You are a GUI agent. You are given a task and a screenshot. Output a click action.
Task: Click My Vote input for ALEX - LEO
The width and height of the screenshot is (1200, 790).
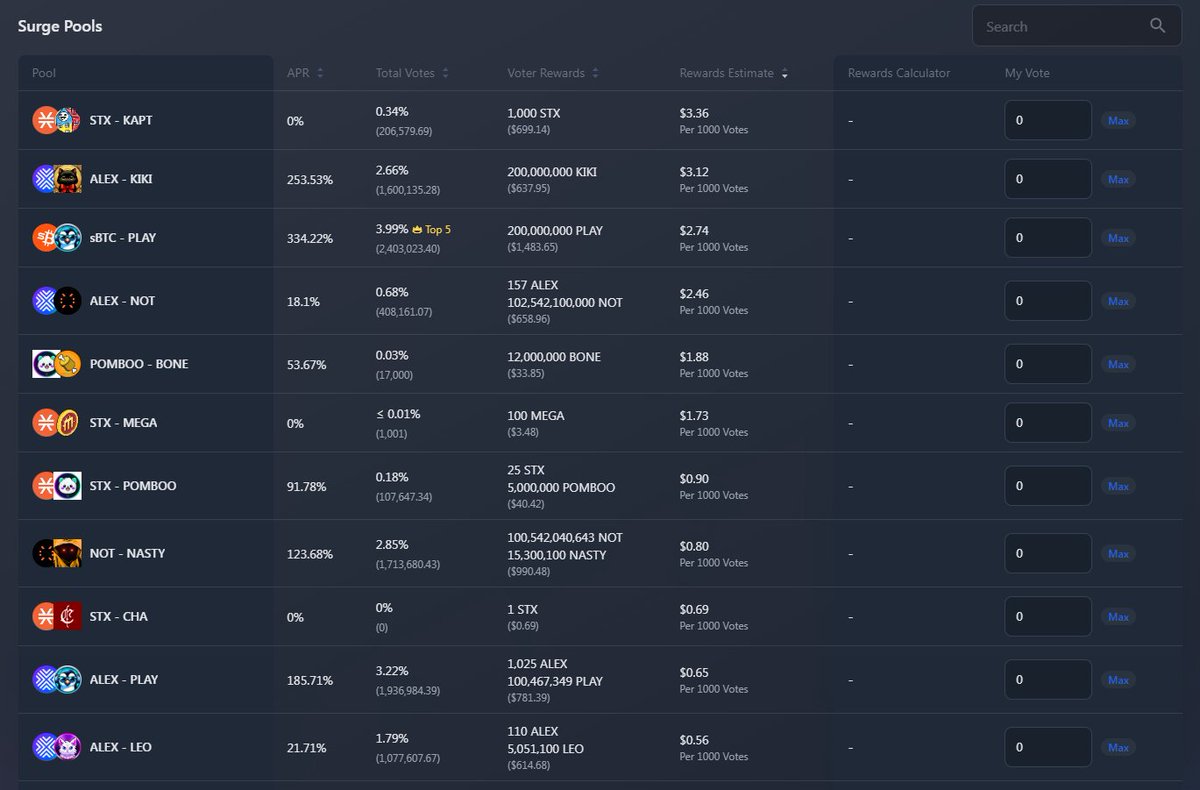[x=1048, y=747]
